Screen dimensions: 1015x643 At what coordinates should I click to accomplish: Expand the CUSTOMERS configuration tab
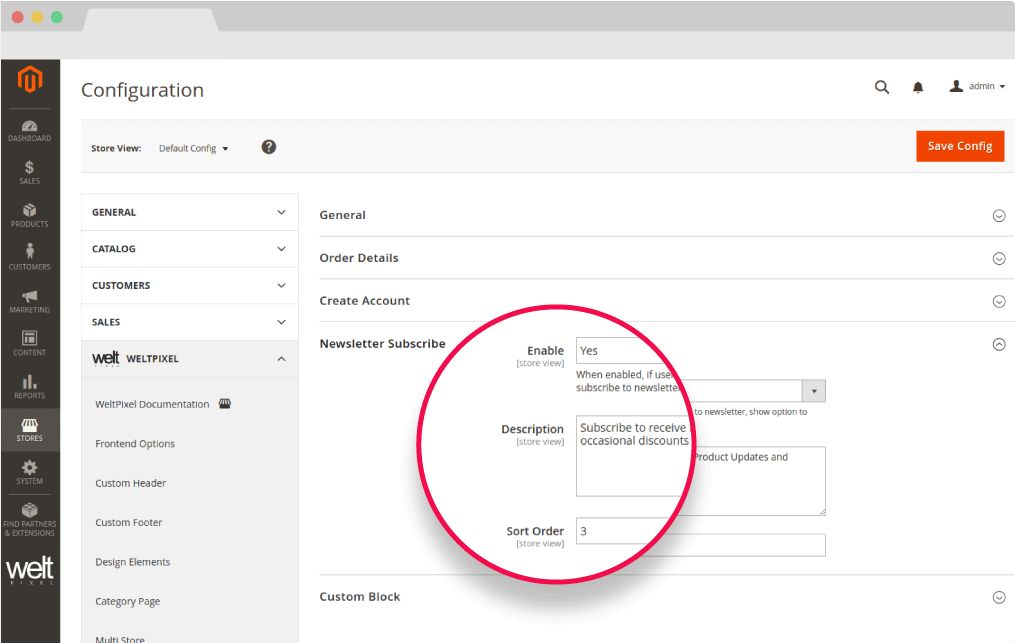point(189,286)
